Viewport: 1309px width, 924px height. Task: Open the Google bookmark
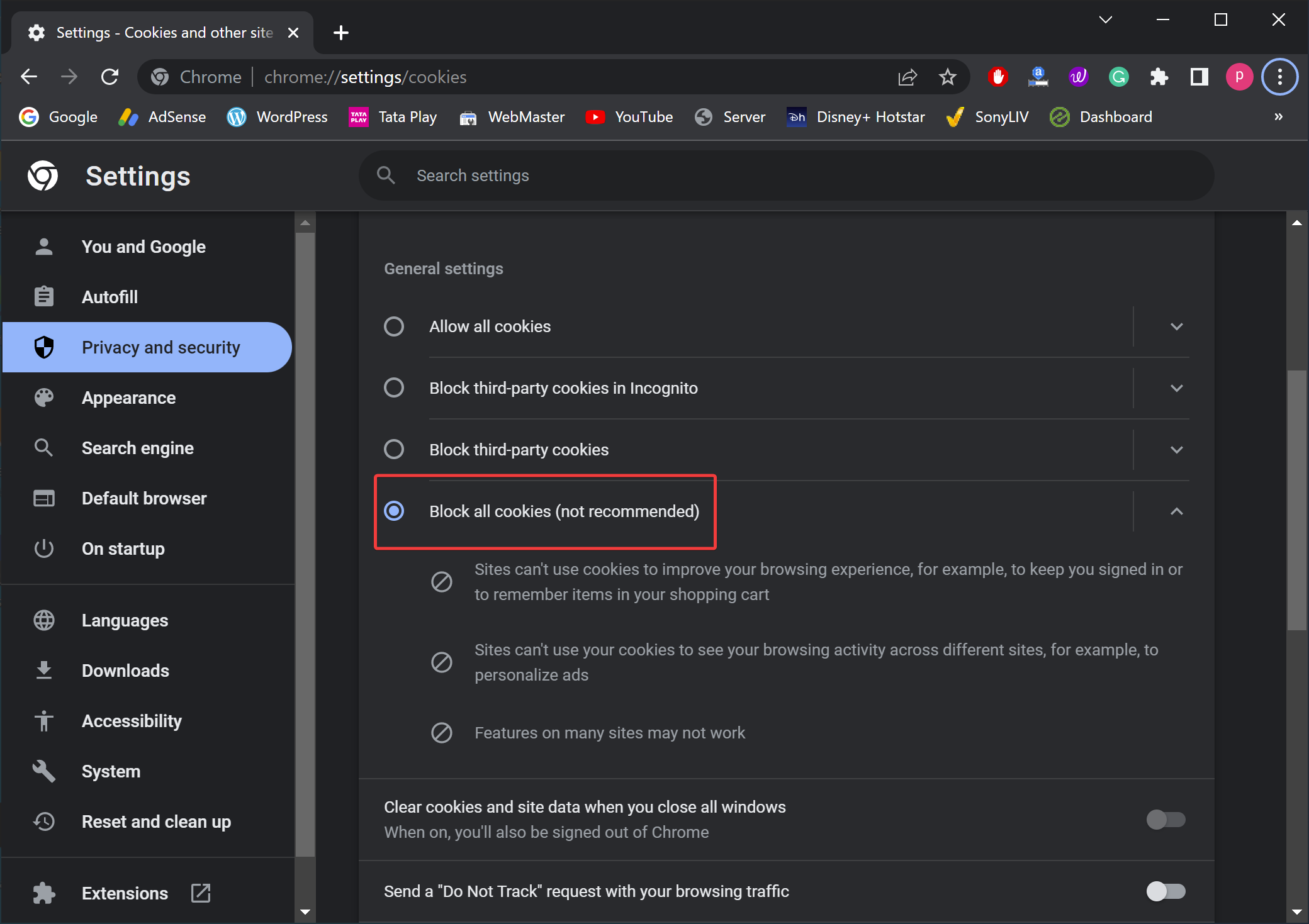(x=58, y=117)
